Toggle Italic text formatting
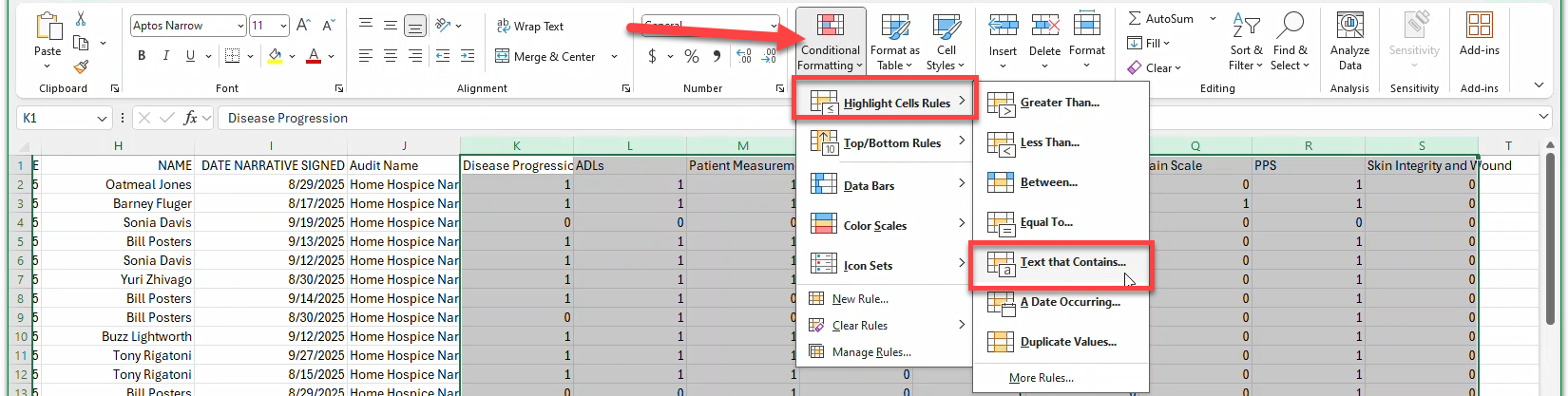 click(x=166, y=56)
